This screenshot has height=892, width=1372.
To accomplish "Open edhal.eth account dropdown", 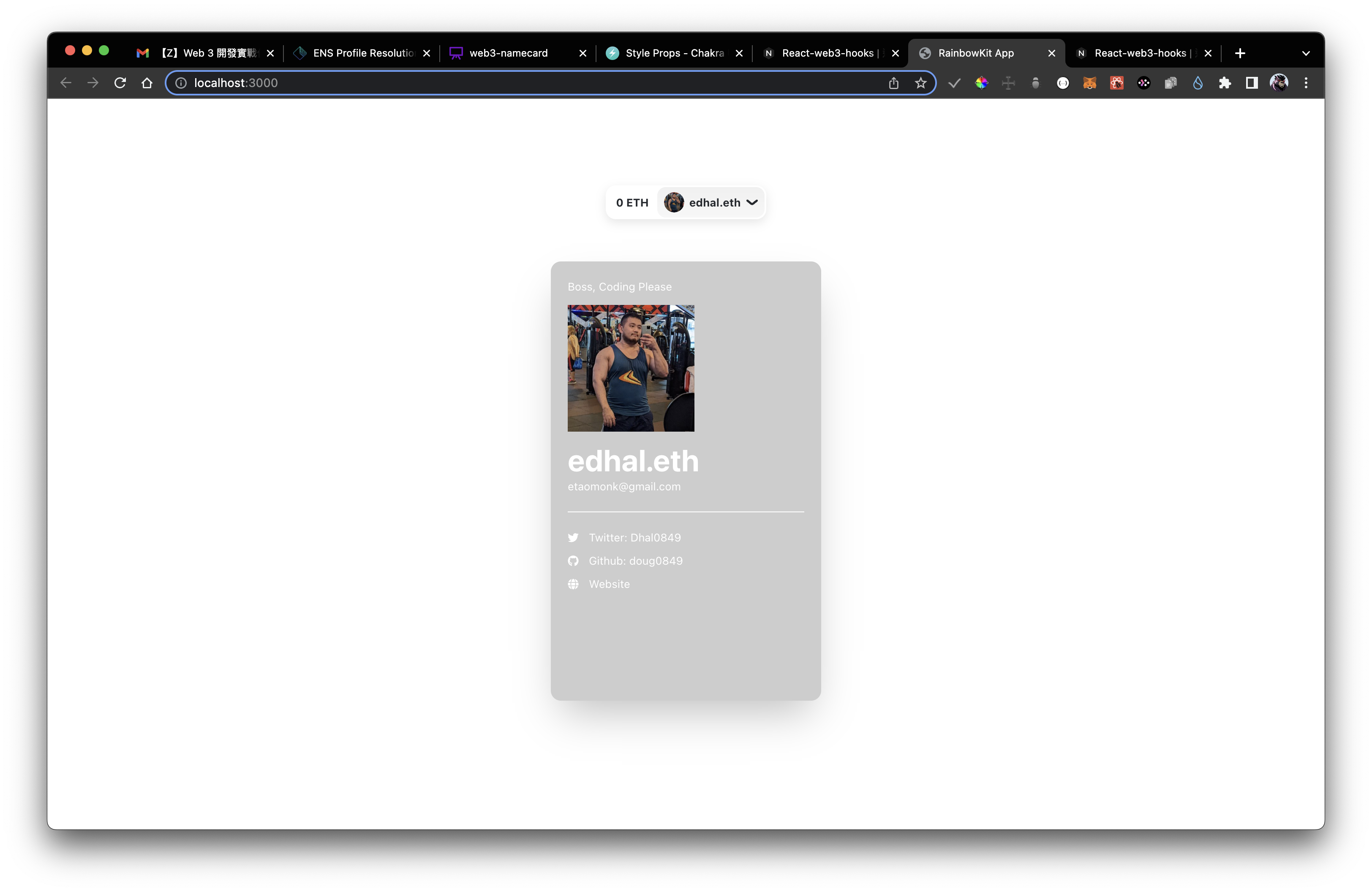I will [x=711, y=202].
